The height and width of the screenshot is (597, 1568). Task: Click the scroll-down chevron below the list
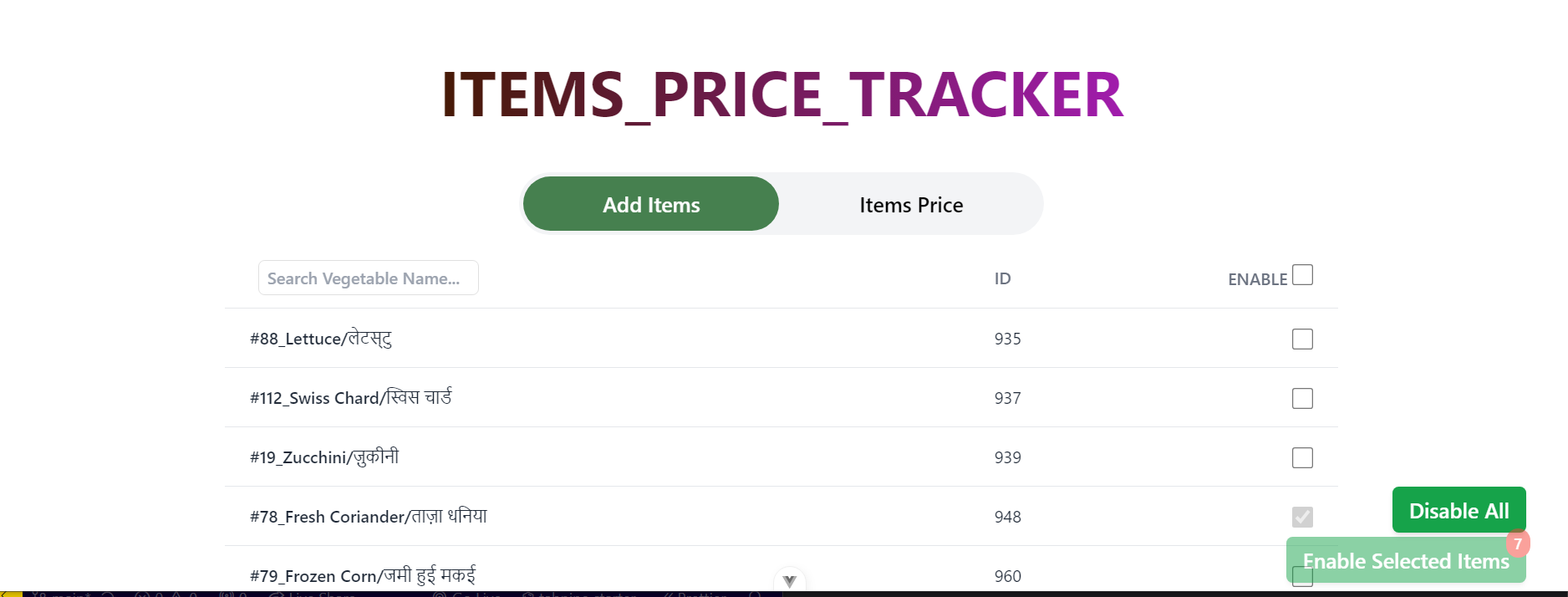(x=788, y=579)
